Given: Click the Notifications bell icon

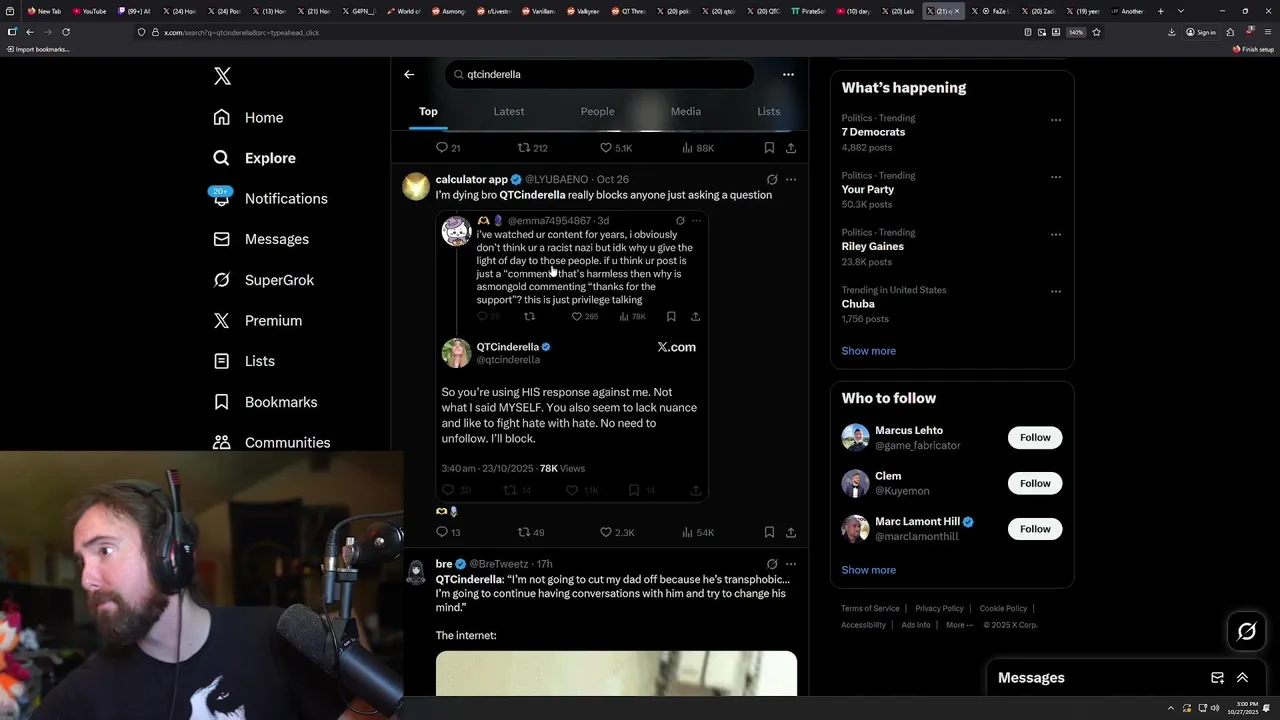Looking at the screenshot, I should 221,198.
